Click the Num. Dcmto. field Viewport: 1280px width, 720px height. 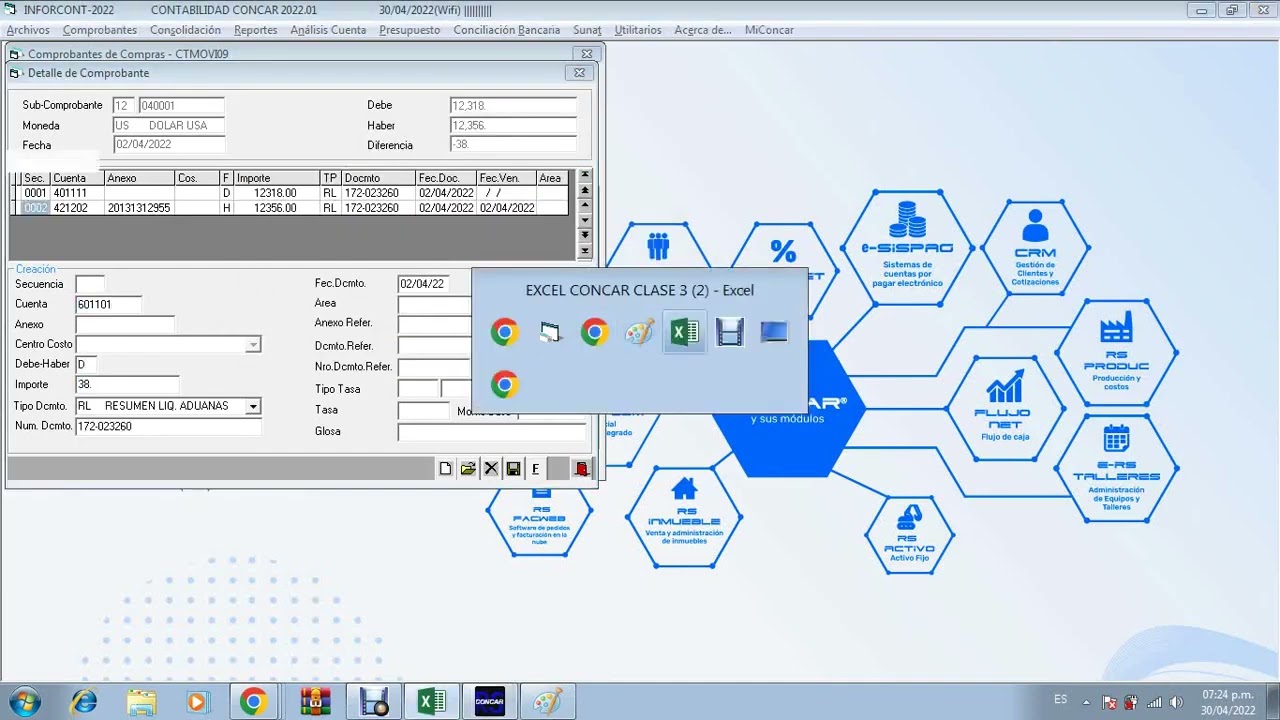pos(168,427)
